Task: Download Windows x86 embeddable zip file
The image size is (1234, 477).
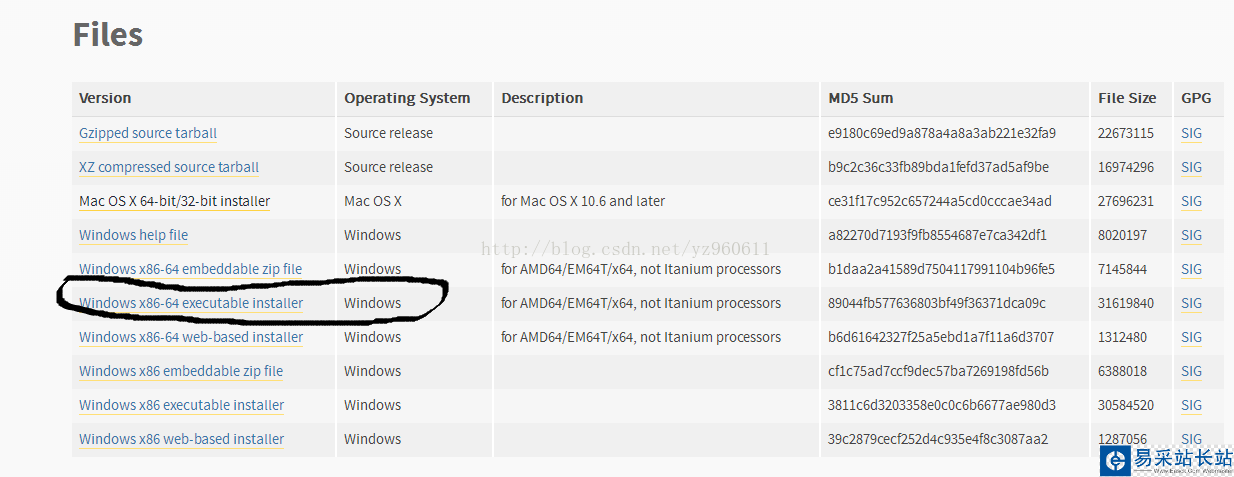Action: pos(181,371)
